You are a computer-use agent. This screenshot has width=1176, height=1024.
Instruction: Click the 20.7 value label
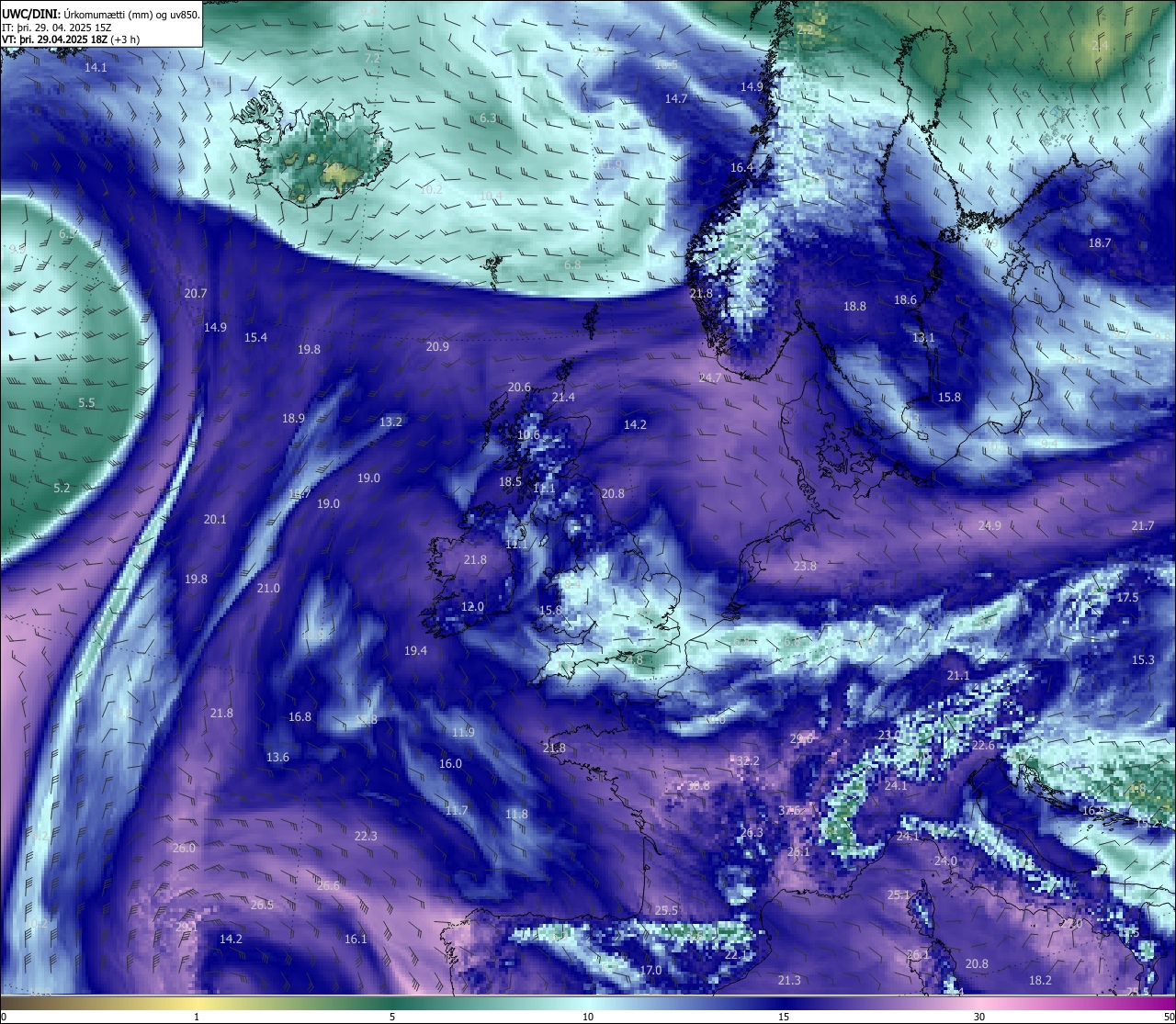tap(195, 294)
